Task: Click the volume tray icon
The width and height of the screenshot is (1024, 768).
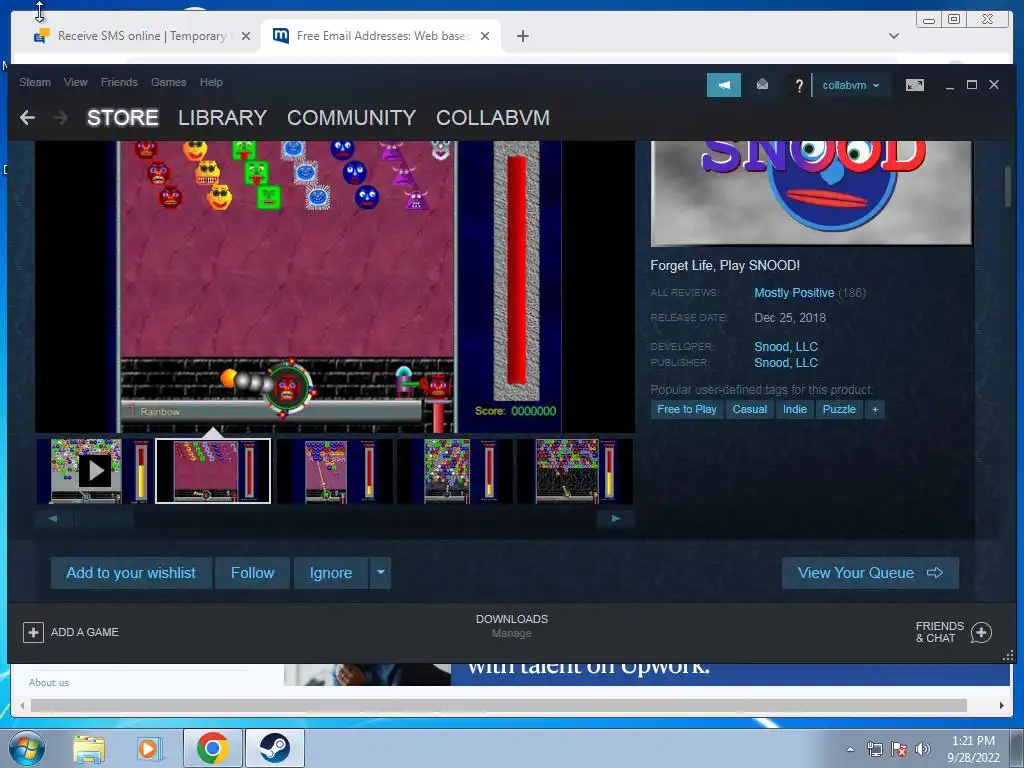Action: 923,749
